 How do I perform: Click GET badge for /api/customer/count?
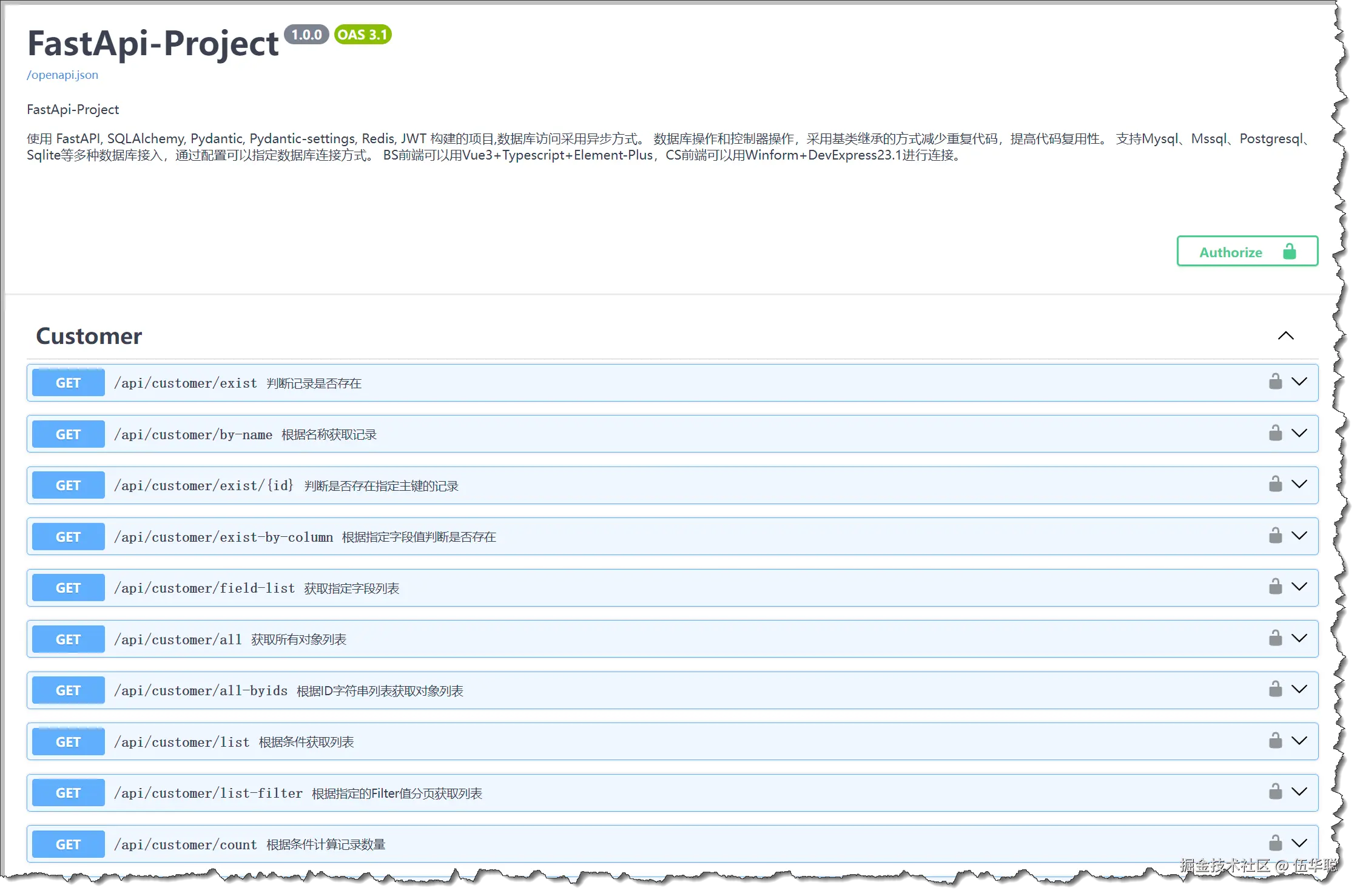click(68, 844)
